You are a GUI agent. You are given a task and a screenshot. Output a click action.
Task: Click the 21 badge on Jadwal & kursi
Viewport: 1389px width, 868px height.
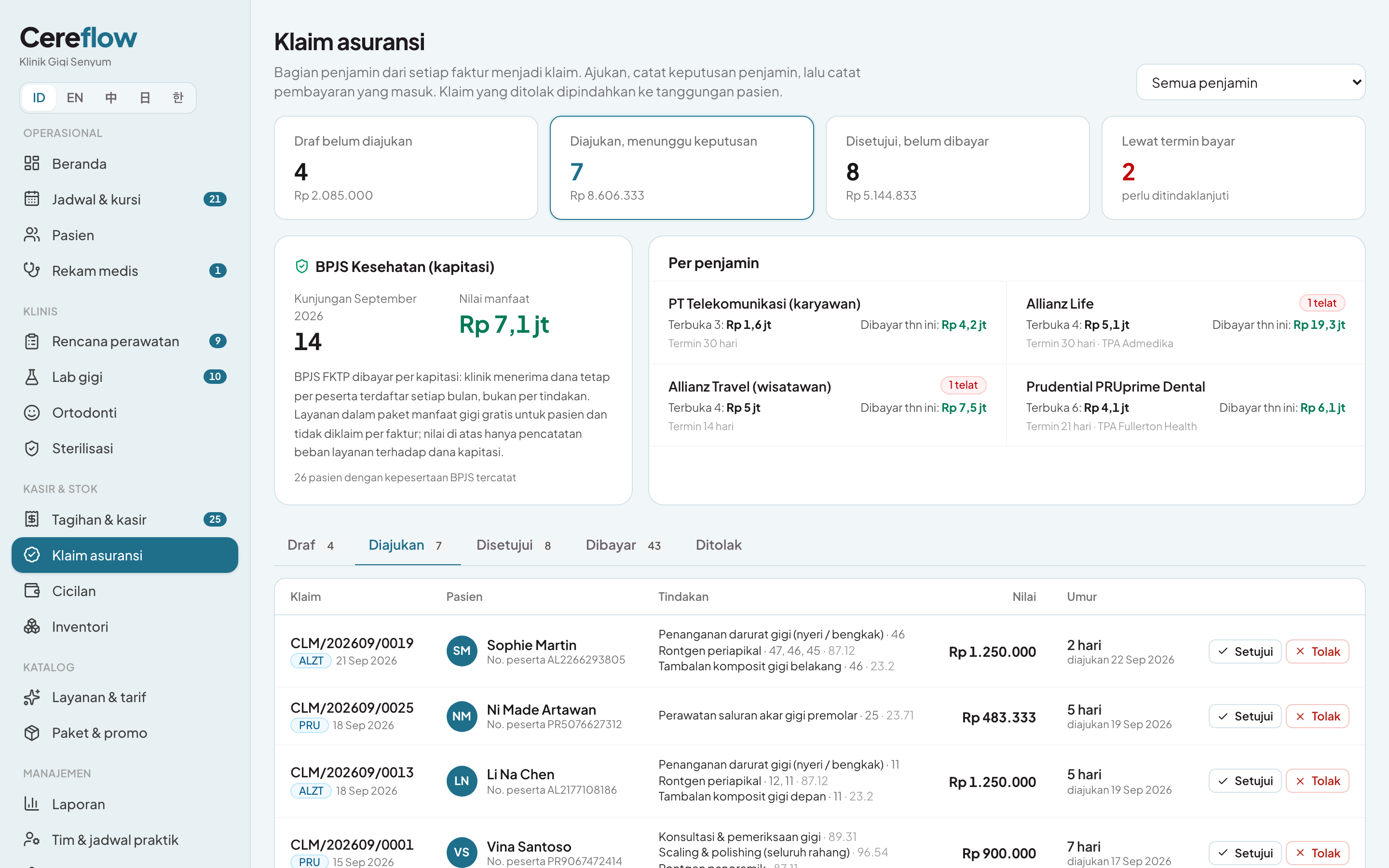point(215,199)
